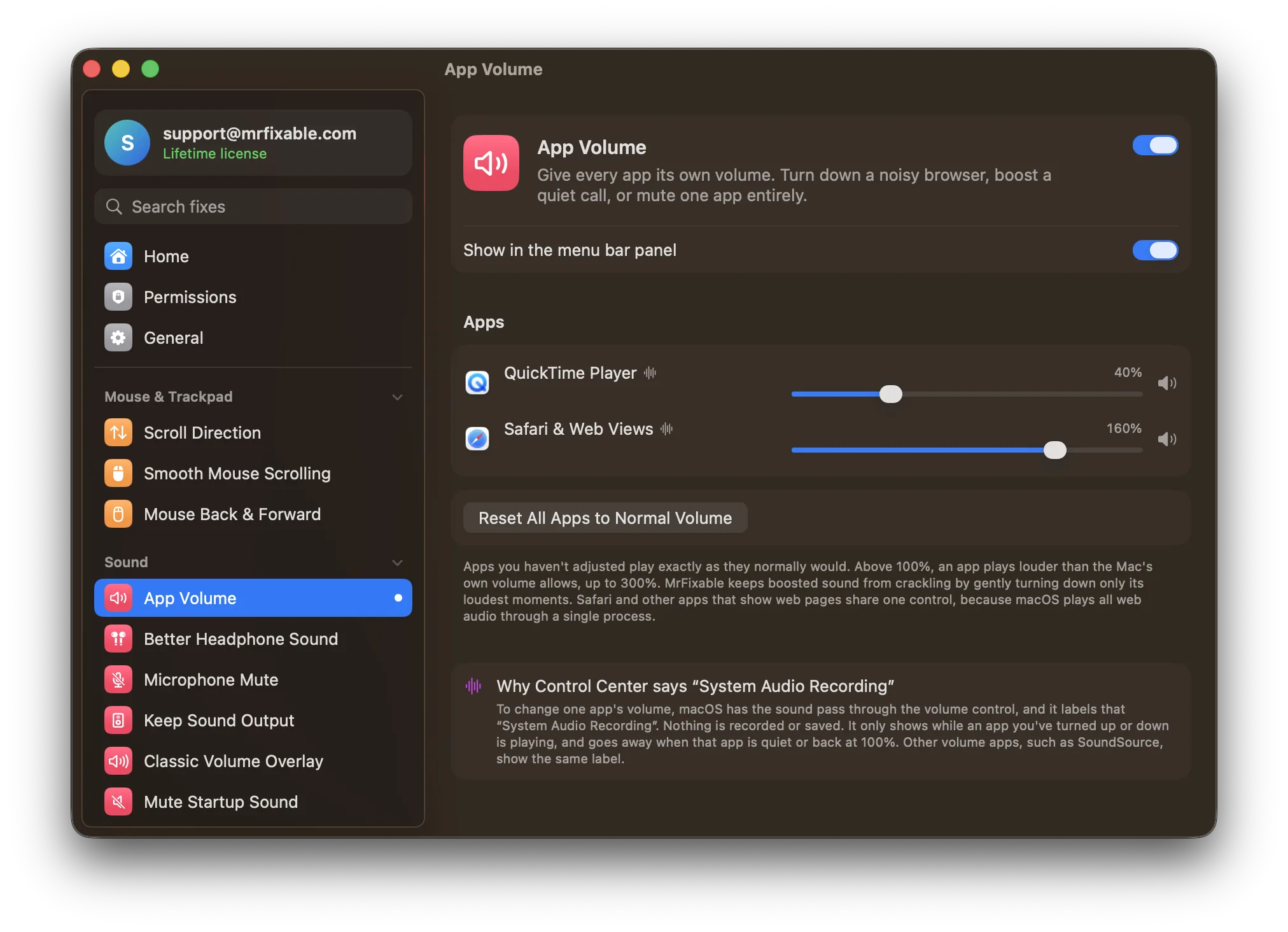This screenshot has height=932, width=1288.
Task: Open Better Headphone Sound in sidebar
Action: coord(253,639)
